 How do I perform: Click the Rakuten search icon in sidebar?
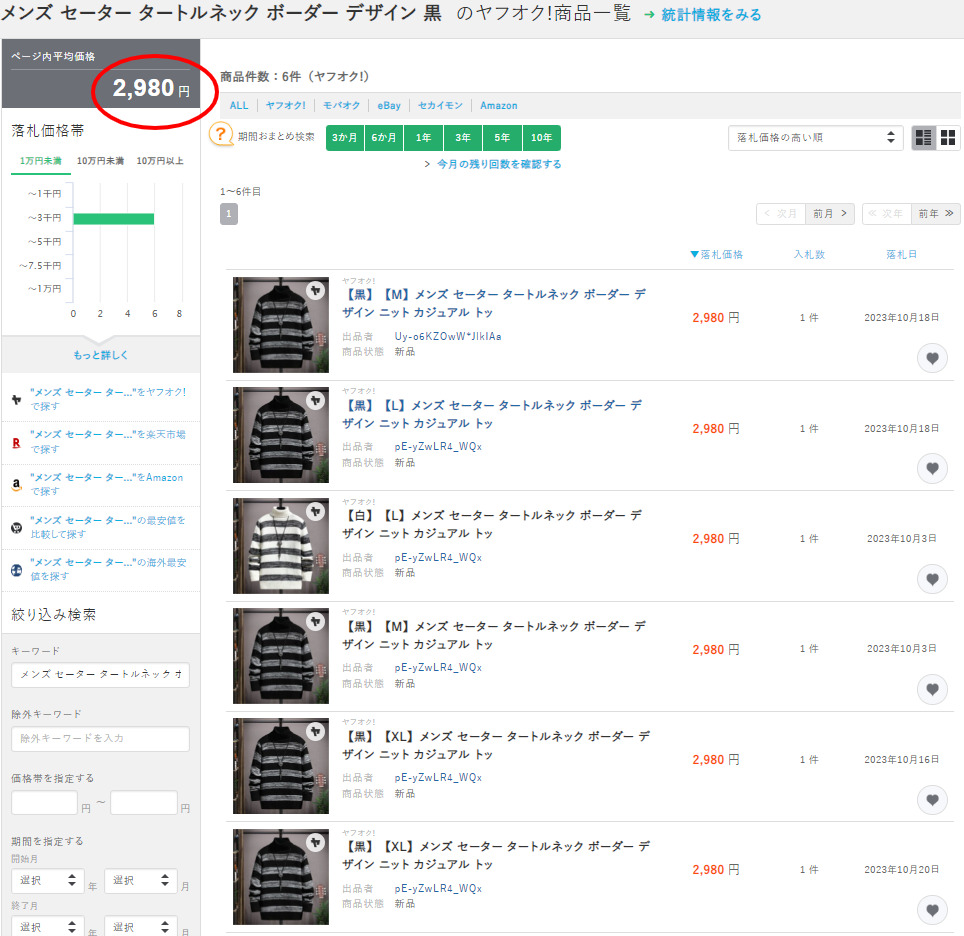pyautogui.click(x=17, y=441)
